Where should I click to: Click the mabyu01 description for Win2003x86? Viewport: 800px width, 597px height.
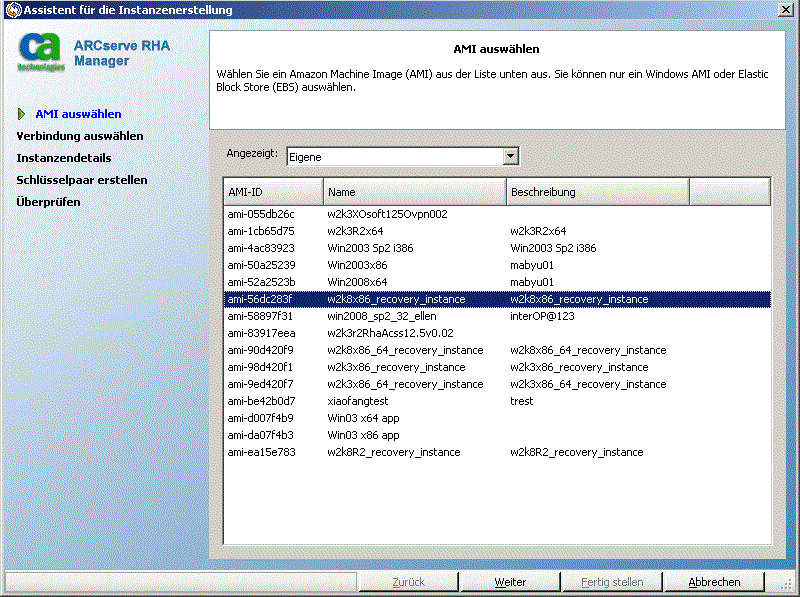pyautogui.click(x=532, y=265)
